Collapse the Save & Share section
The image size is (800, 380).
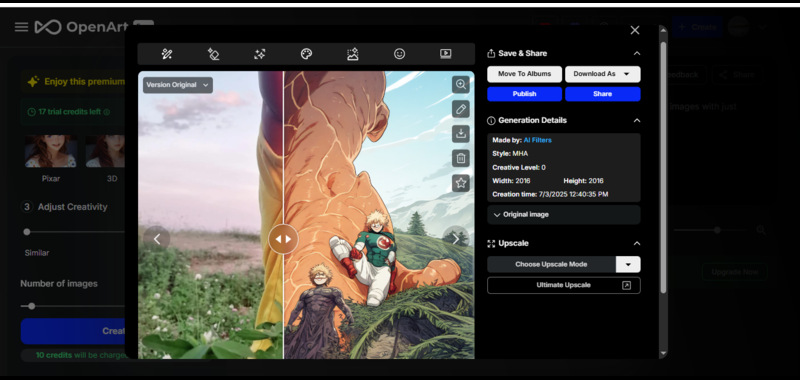(x=636, y=54)
